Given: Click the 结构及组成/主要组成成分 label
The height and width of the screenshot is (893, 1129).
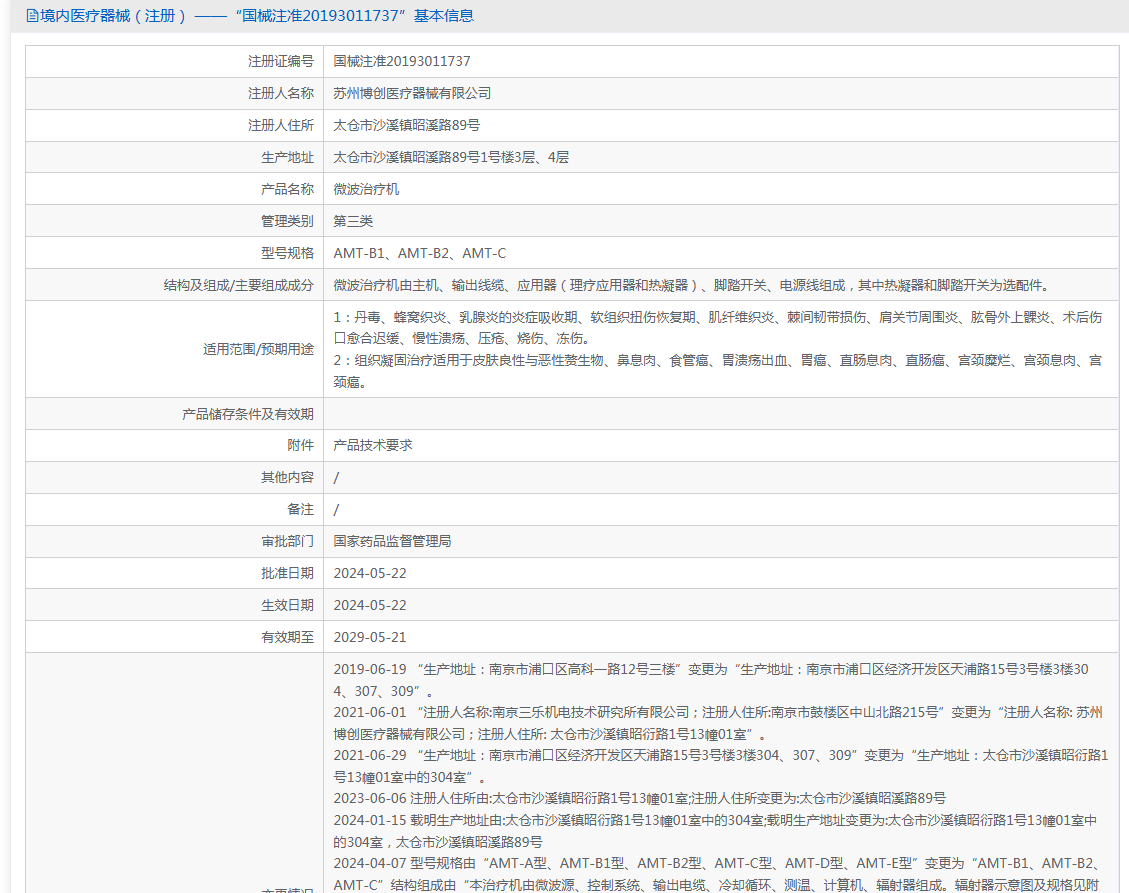Looking at the screenshot, I should pyautogui.click(x=239, y=285).
